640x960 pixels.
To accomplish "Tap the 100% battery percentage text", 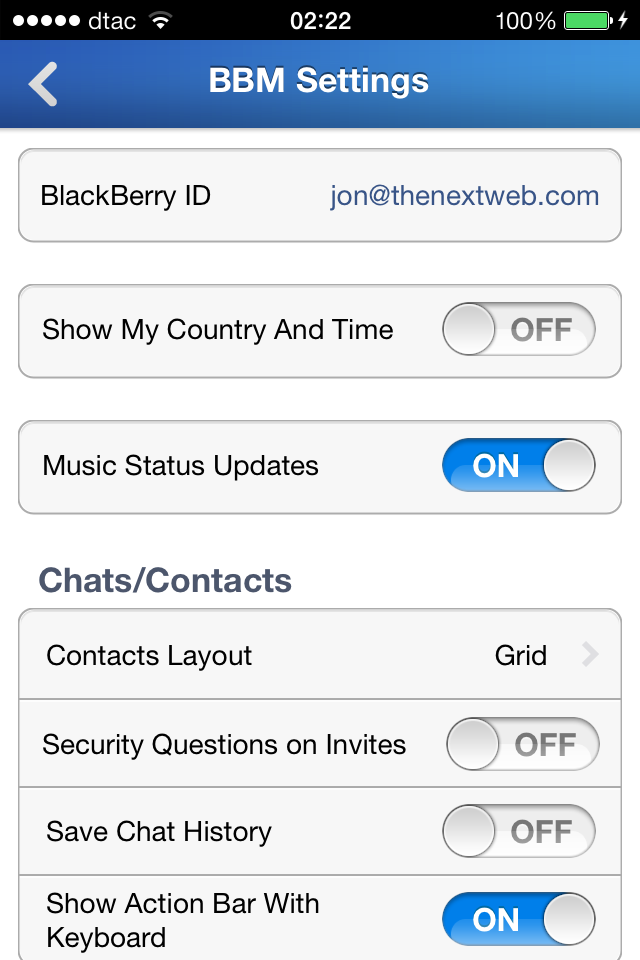I will (525, 21).
